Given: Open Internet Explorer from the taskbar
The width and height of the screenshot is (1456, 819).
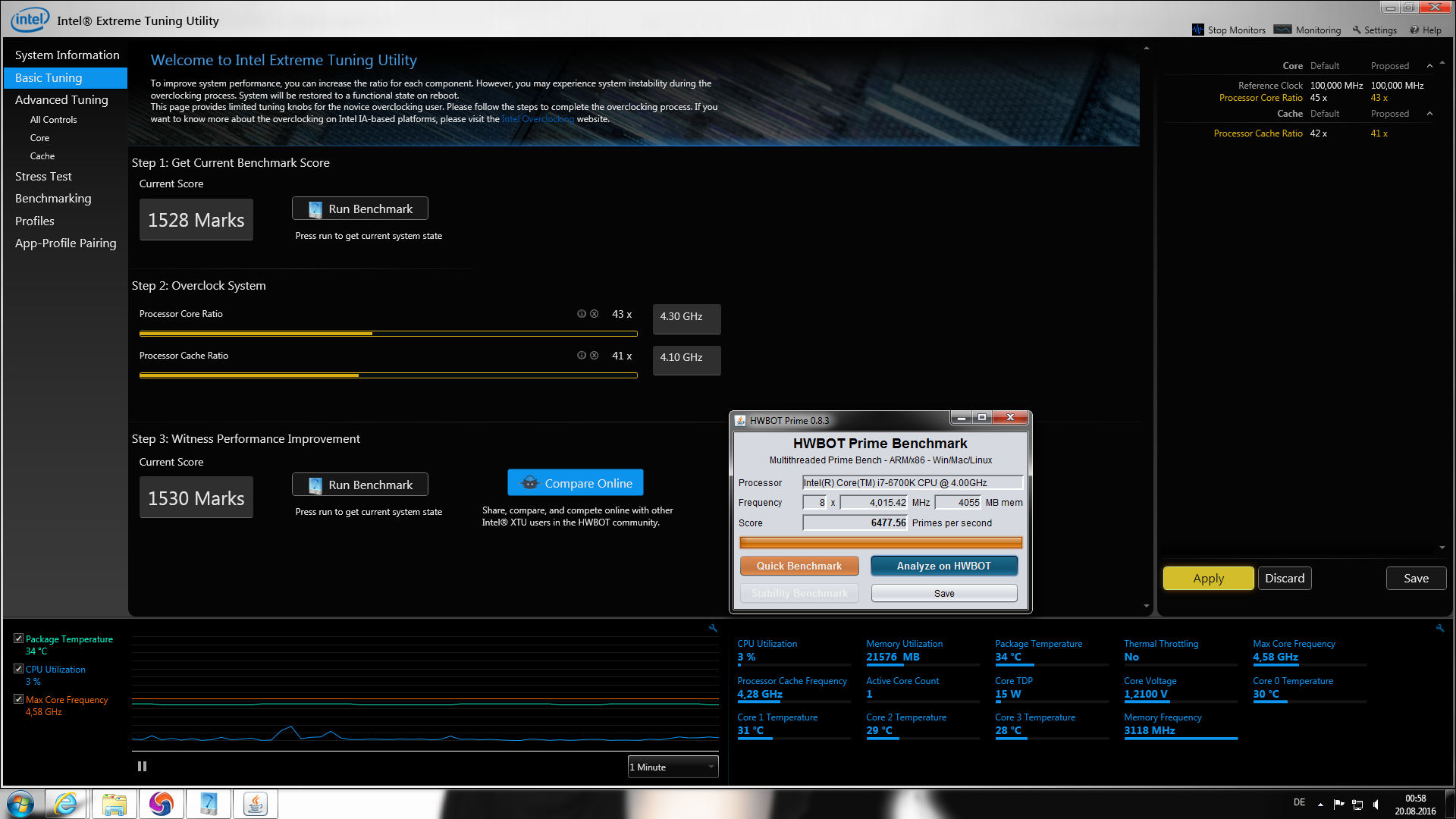Looking at the screenshot, I should [67, 804].
